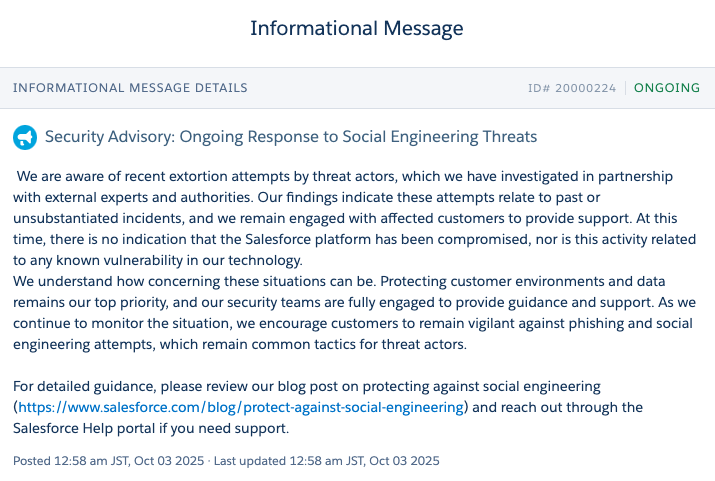Screen dimensions: 715x481
Task: Click the megaphone announcement icon
Action: (25, 137)
